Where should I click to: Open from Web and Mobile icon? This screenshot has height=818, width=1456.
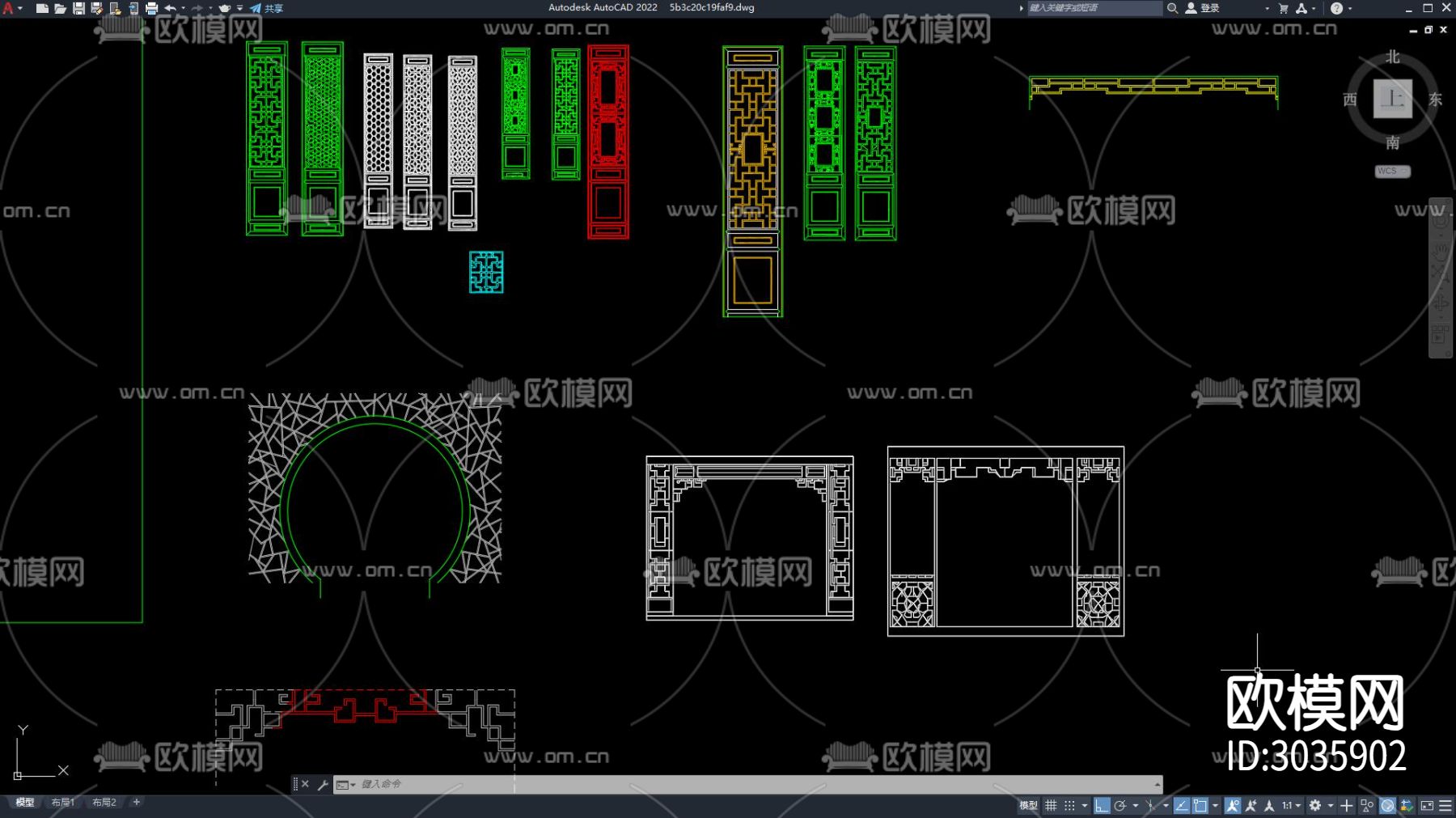115,8
